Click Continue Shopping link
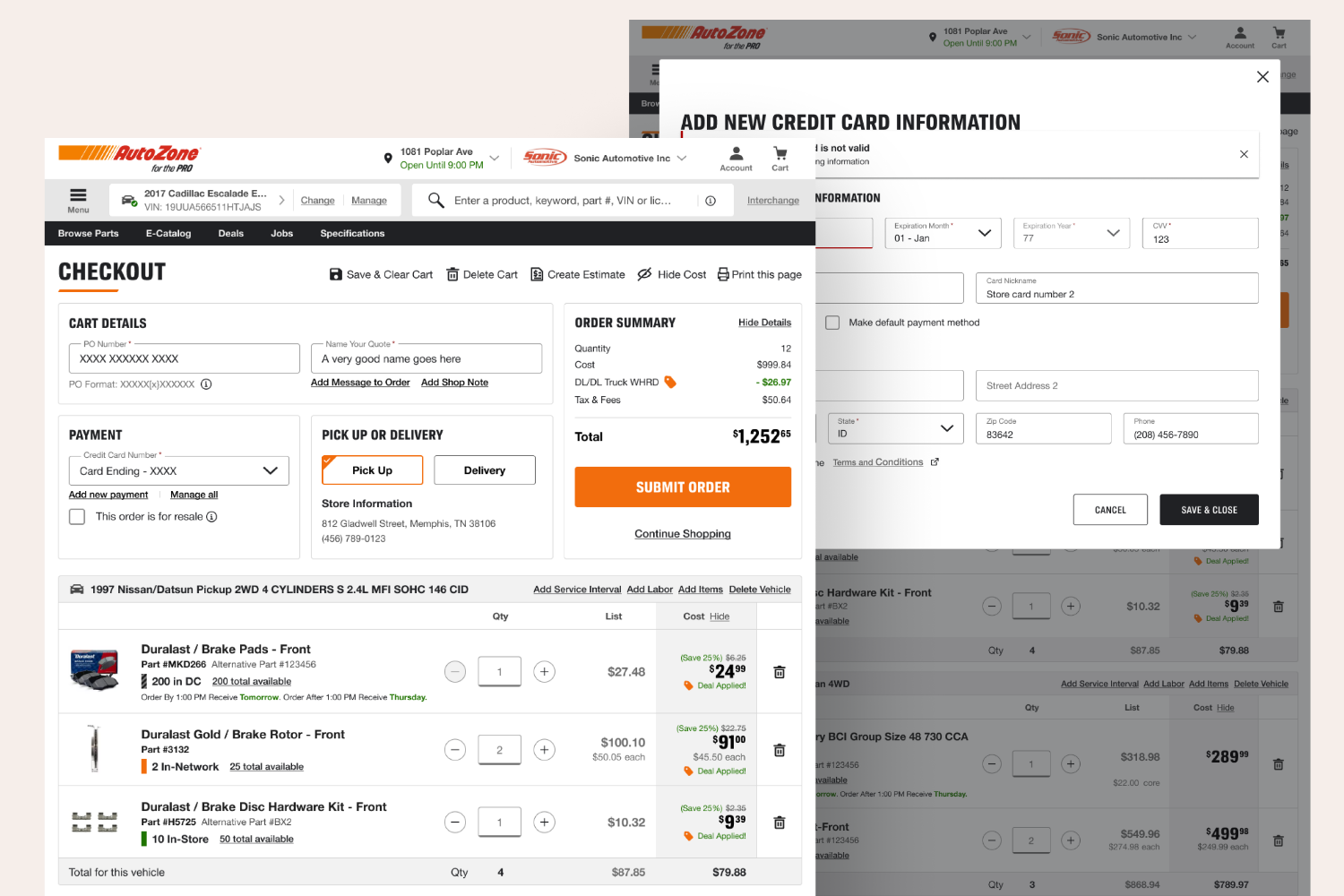 [x=683, y=534]
